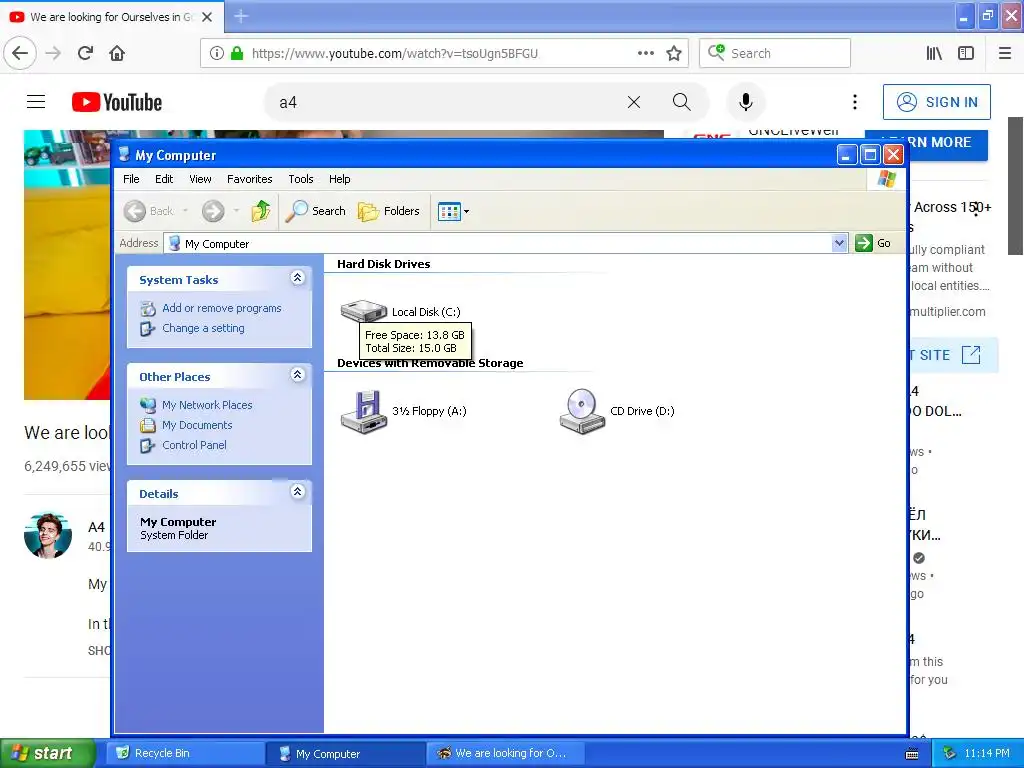Click the Firefox Search box
This screenshot has height=768, width=1024.
(x=775, y=53)
